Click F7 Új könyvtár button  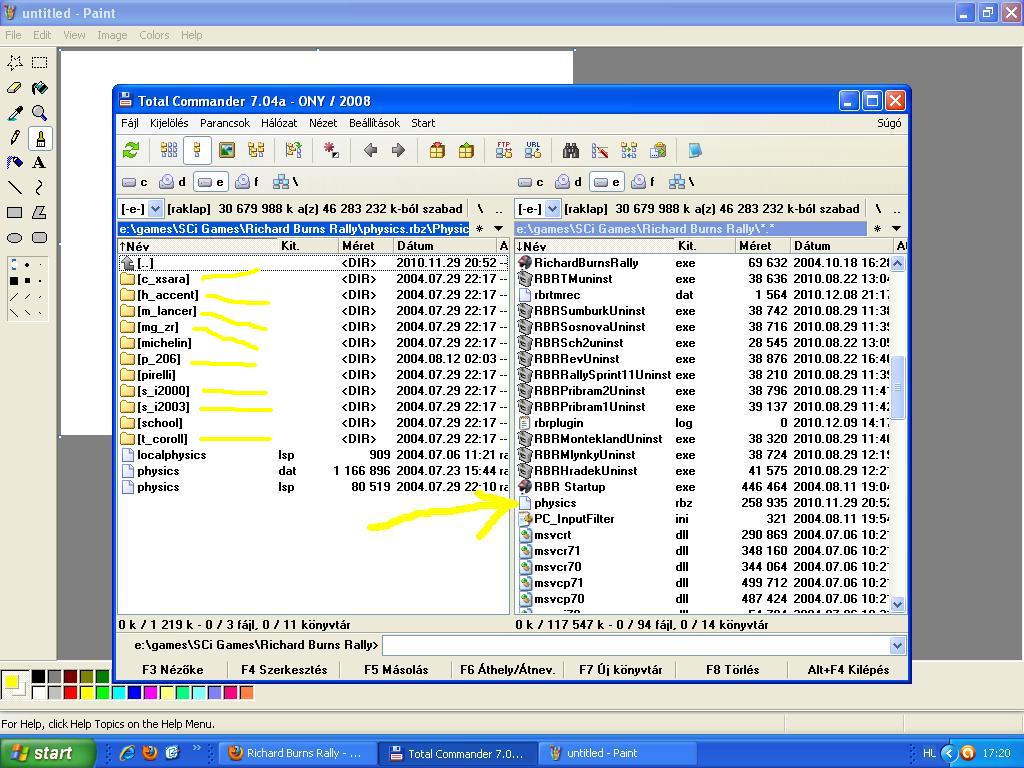pos(620,670)
